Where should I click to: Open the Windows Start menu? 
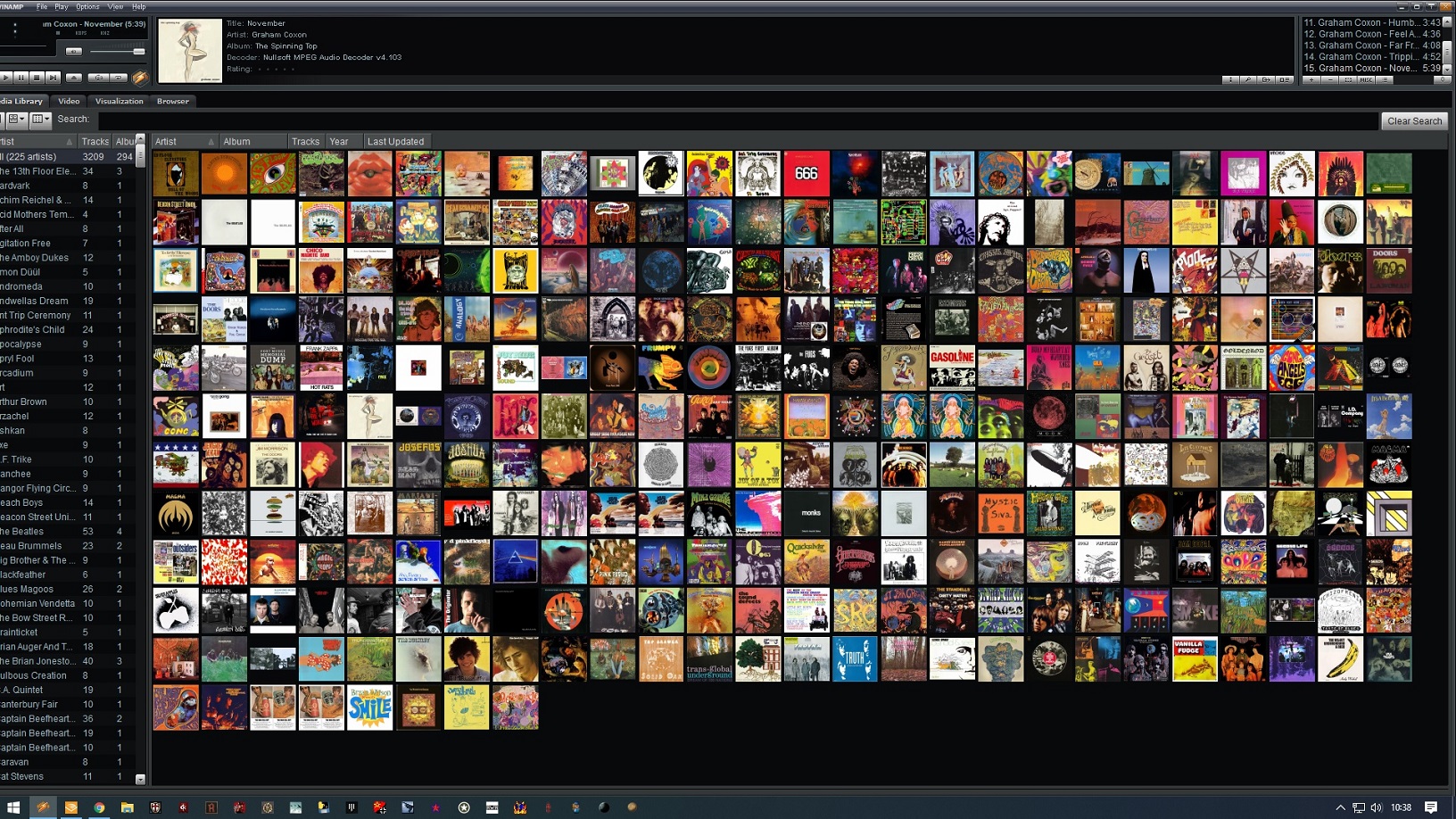click(x=12, y=807)
